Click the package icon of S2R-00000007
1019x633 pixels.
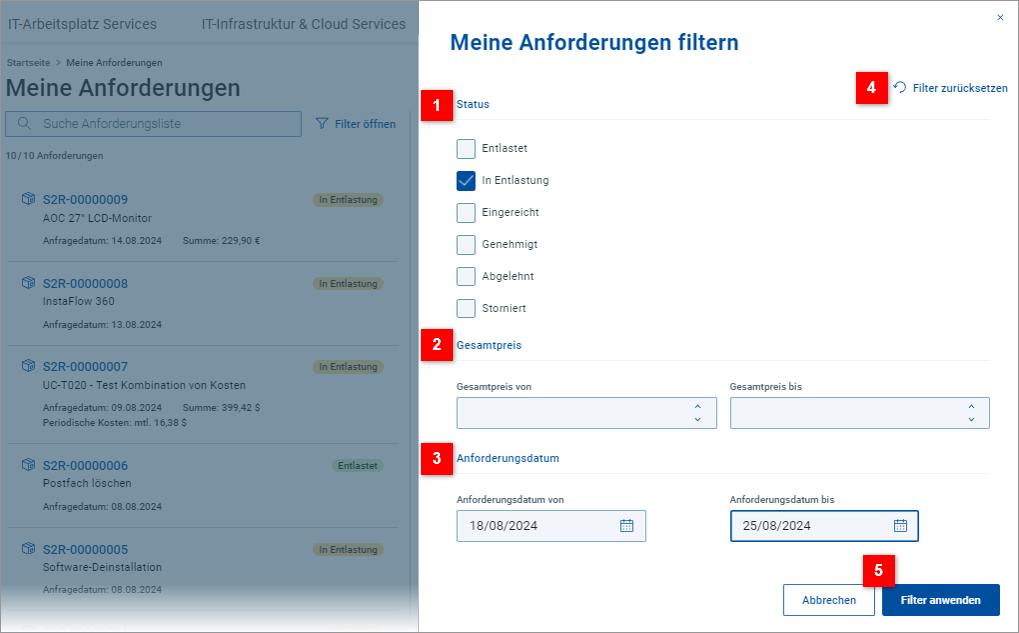(29, 367)
